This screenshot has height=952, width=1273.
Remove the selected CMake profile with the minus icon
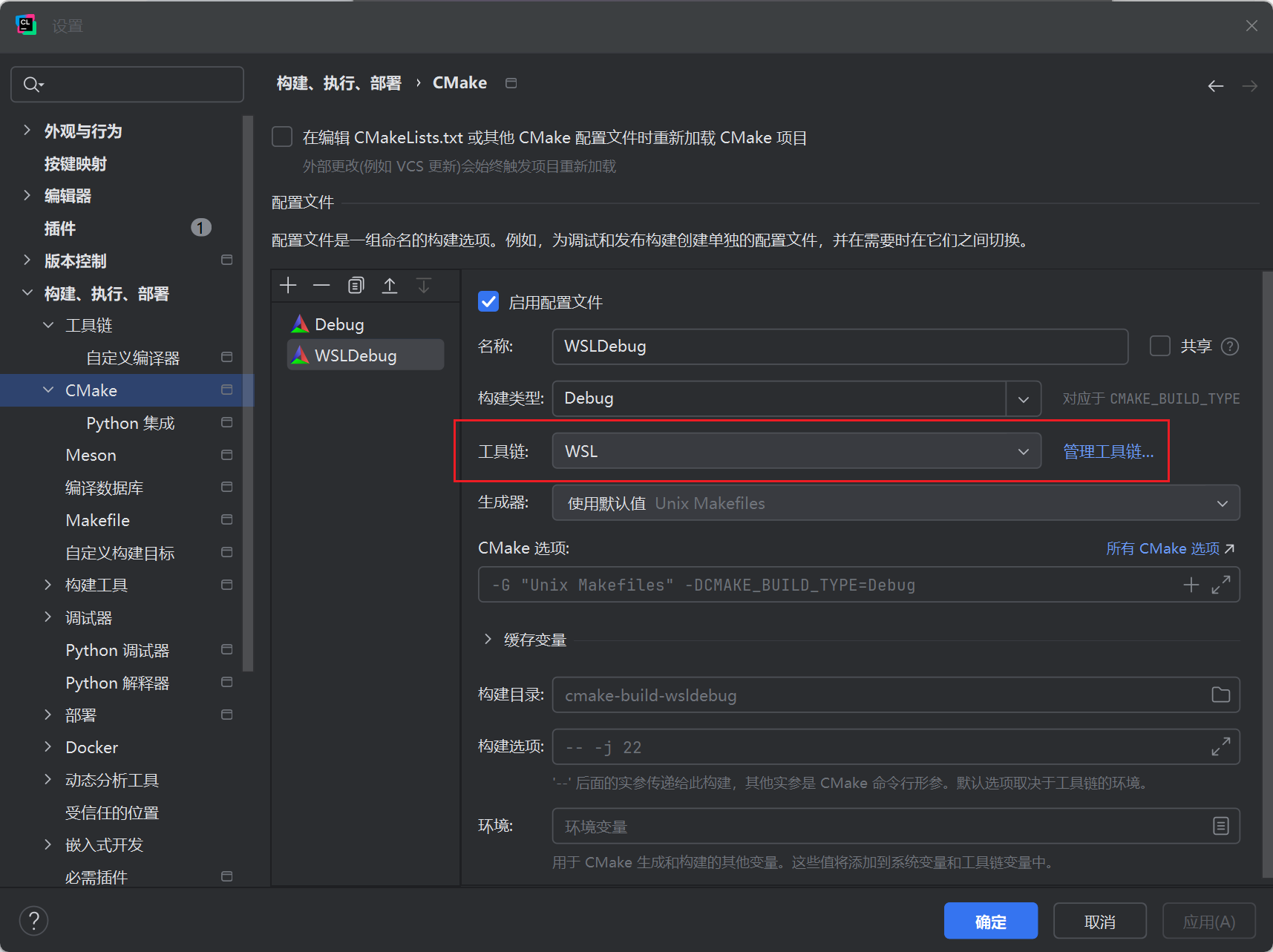point(321,286)
